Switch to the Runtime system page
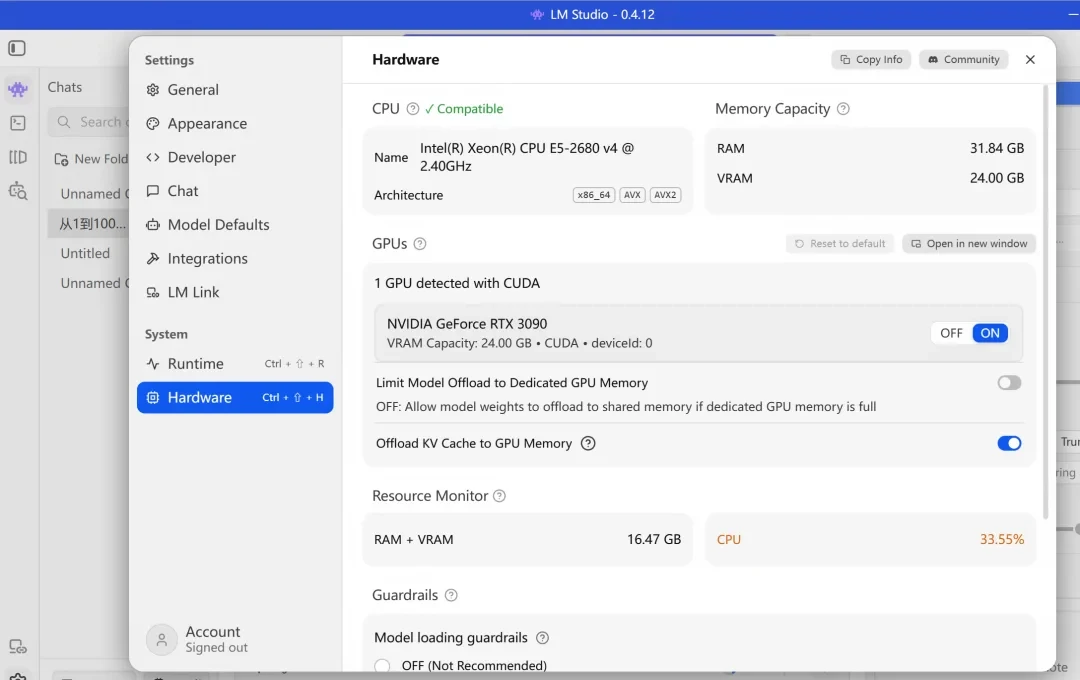Image resolution: width=1080 pixels, height=680 pixels. point(235,364)
